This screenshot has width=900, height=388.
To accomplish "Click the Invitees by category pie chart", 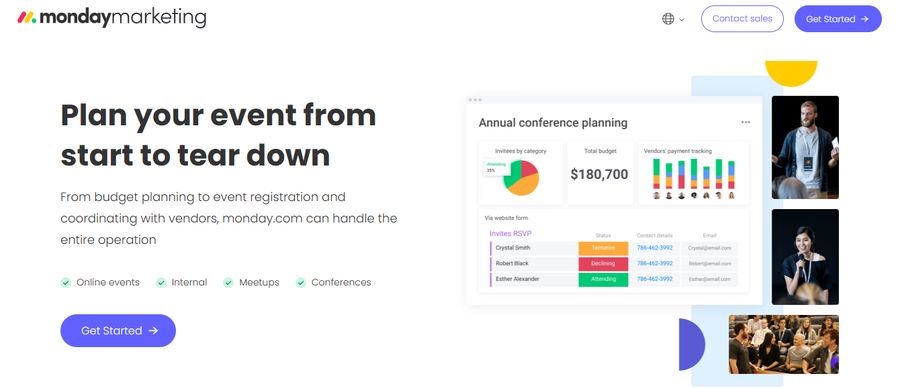I will tap(521, 177).
